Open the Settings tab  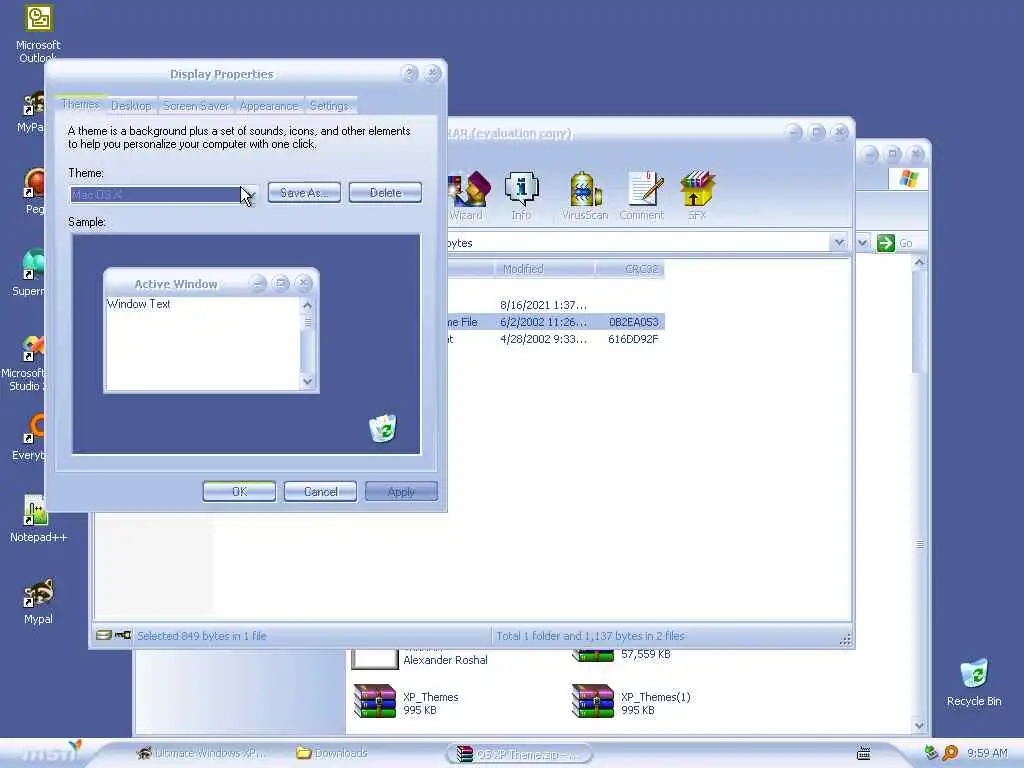pos(328,106)
